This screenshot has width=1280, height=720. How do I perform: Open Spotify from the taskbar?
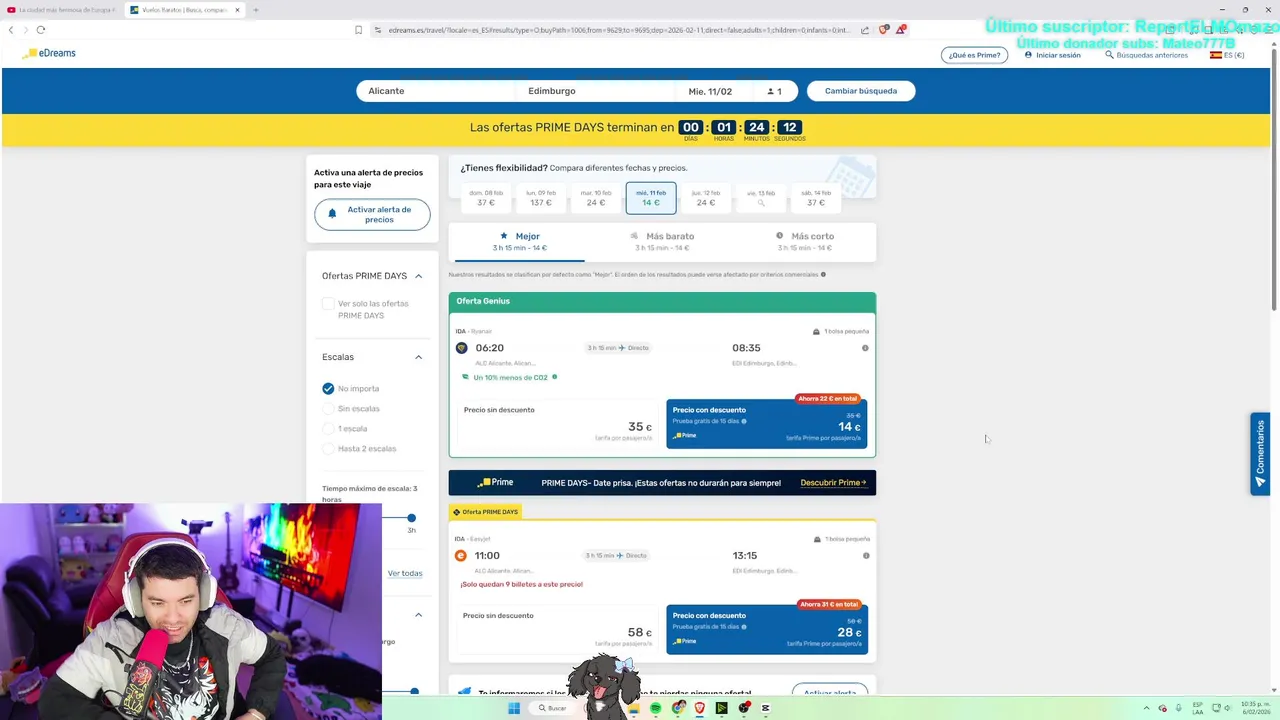click(656, 708)
